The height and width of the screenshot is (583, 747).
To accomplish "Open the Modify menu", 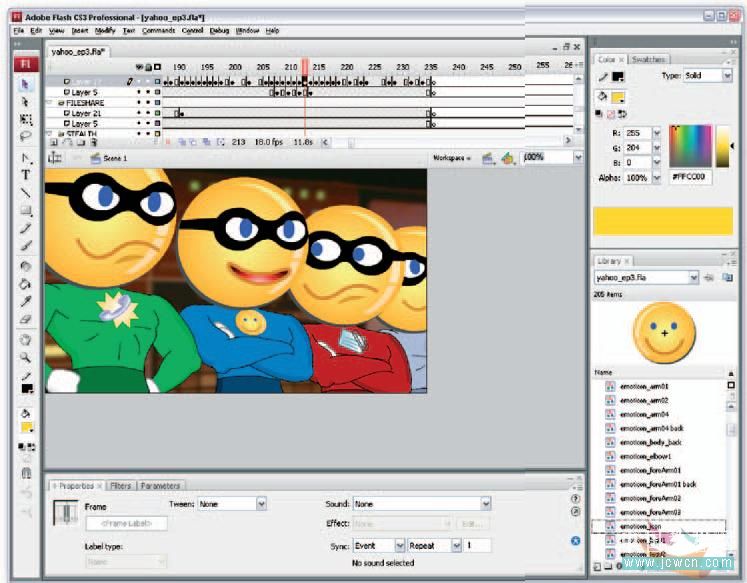I will pos(105,30).
